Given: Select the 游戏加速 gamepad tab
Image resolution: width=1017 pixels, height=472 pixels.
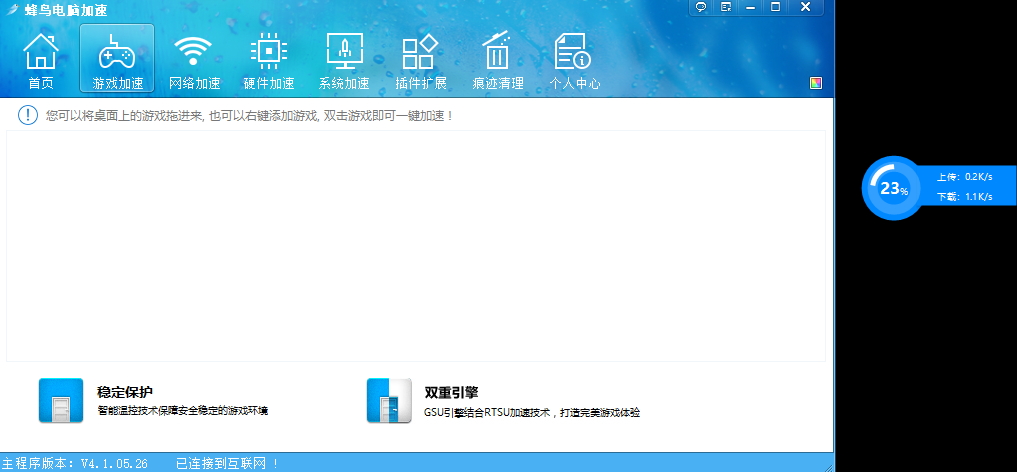Looking at the screenshot, I should click(117, 58).
